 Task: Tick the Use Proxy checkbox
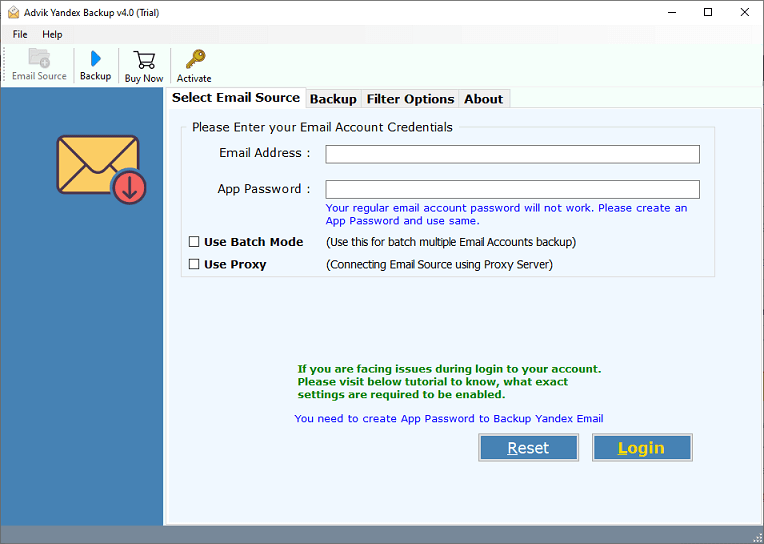coord(194,264)
